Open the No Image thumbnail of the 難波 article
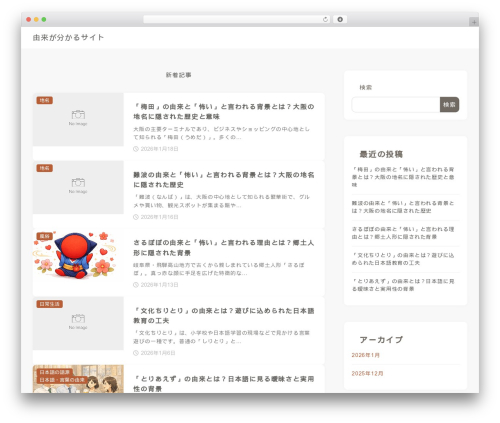Viewport: 500px width, 423px height. tap(78, 187)
